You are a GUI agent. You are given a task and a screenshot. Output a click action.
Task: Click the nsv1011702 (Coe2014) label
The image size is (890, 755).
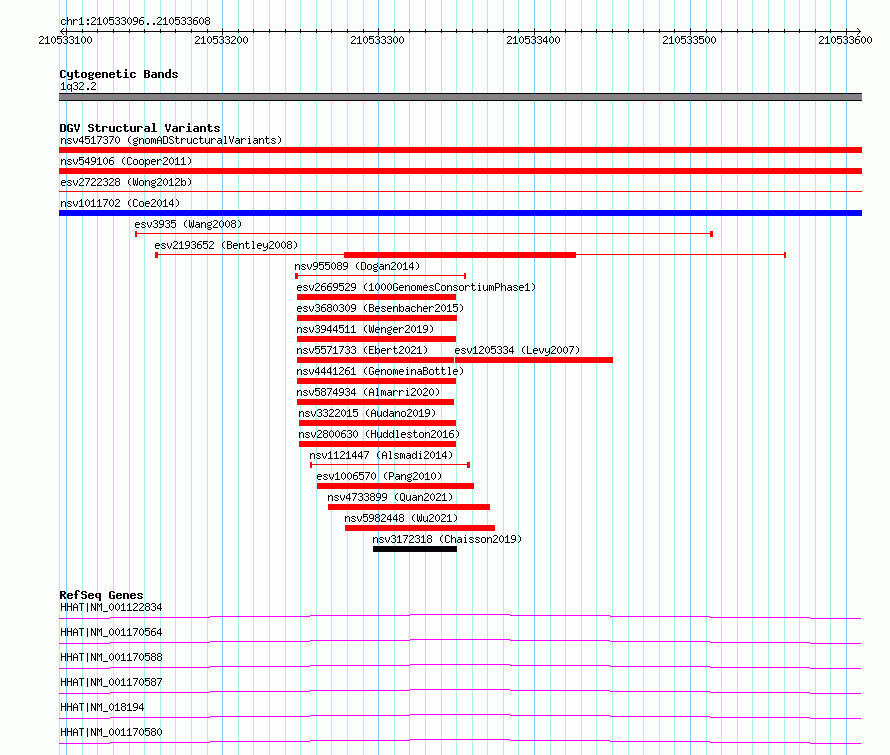(x=120, y=203)
